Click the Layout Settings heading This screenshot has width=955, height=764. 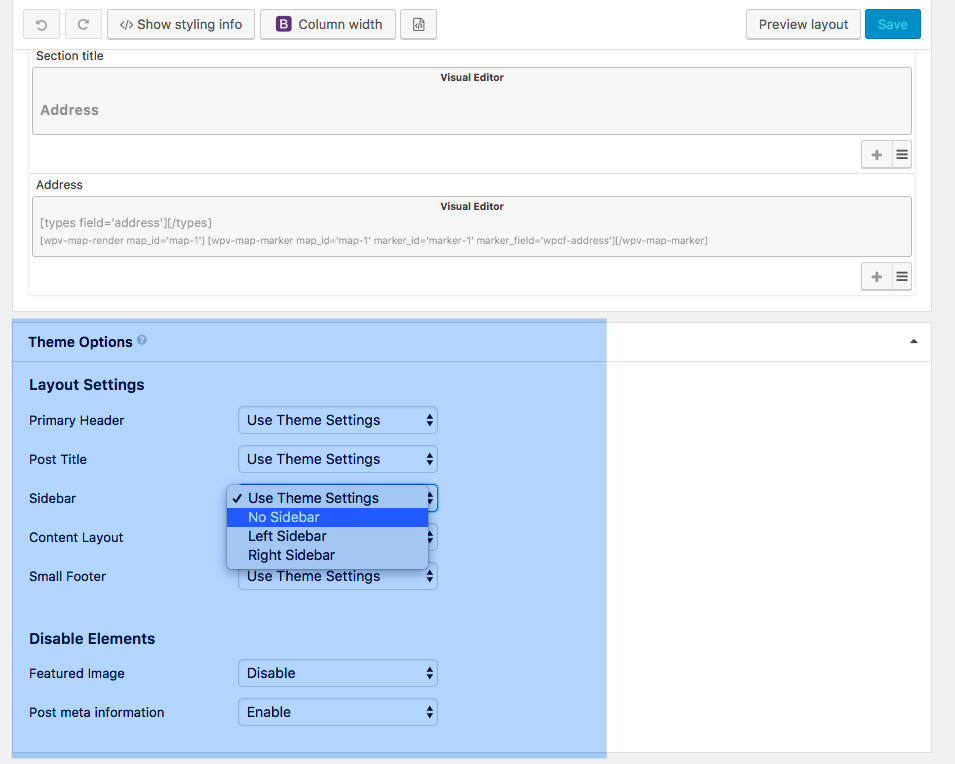[86, 385]
